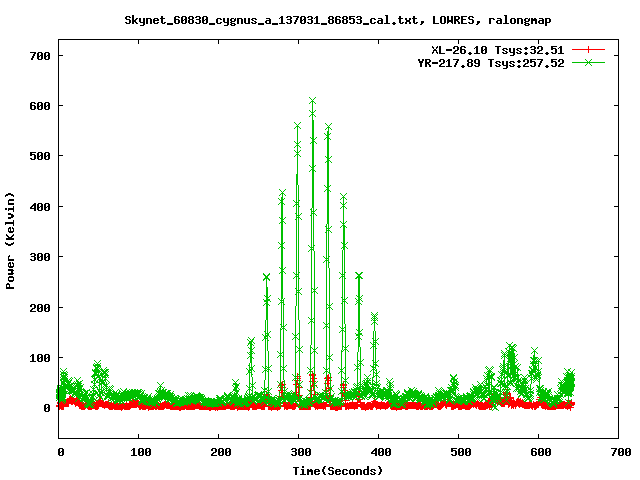Click the x-axis tick label 200
The image size is (640, 480).
point(220,452)
